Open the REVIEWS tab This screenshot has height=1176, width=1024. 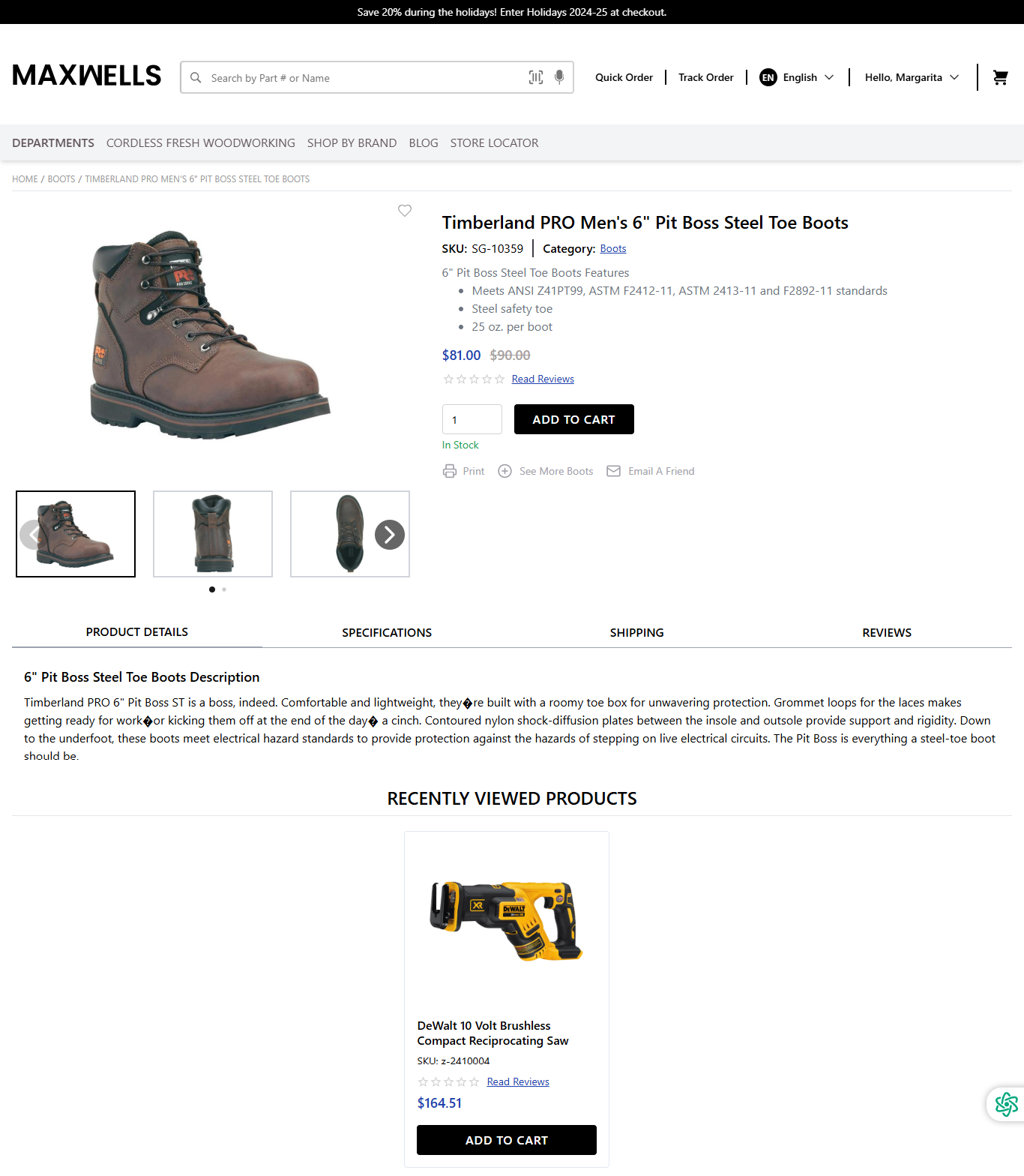(887, 633)
